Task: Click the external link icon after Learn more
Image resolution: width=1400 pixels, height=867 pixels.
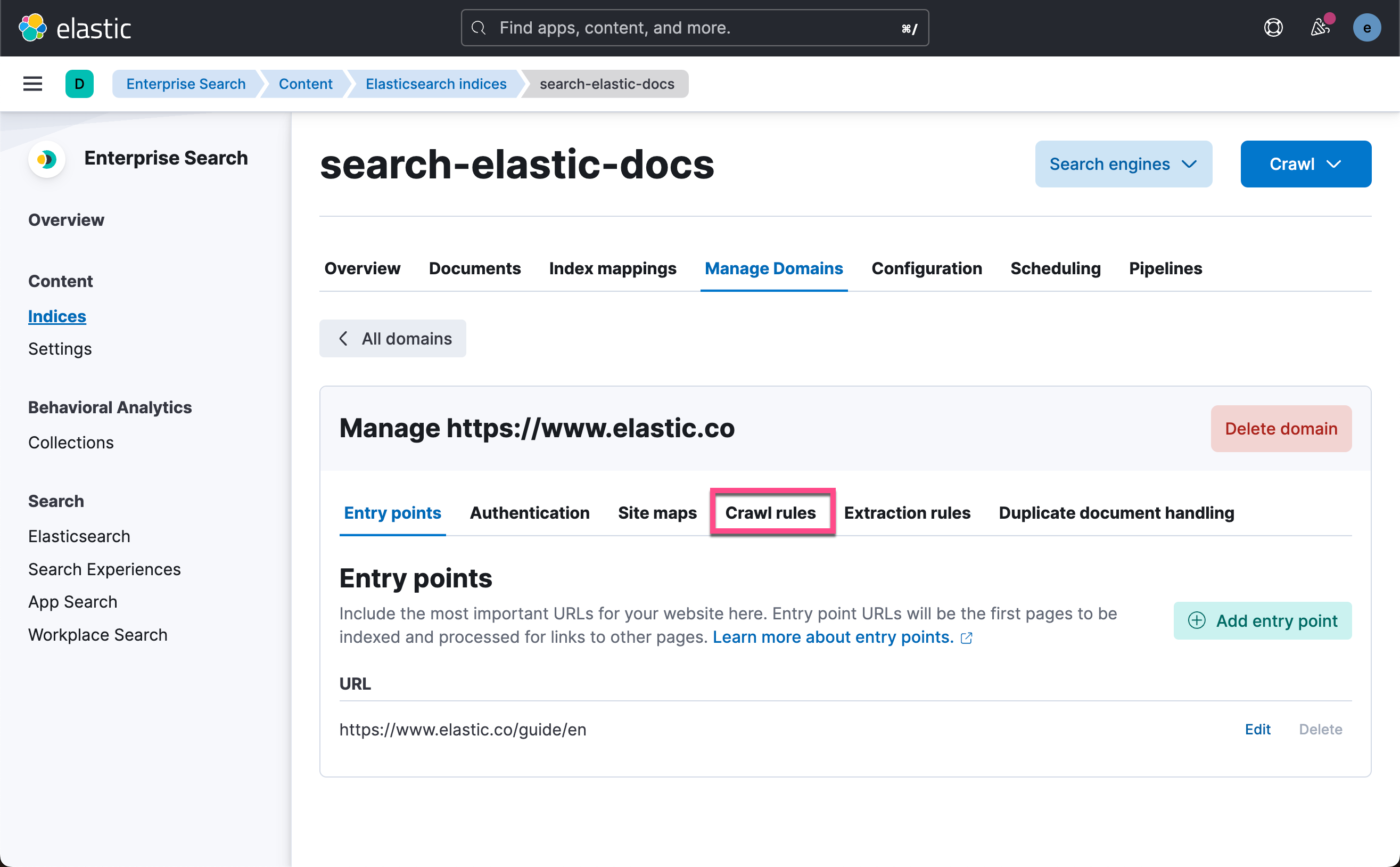Action: (x=967, y=637)
